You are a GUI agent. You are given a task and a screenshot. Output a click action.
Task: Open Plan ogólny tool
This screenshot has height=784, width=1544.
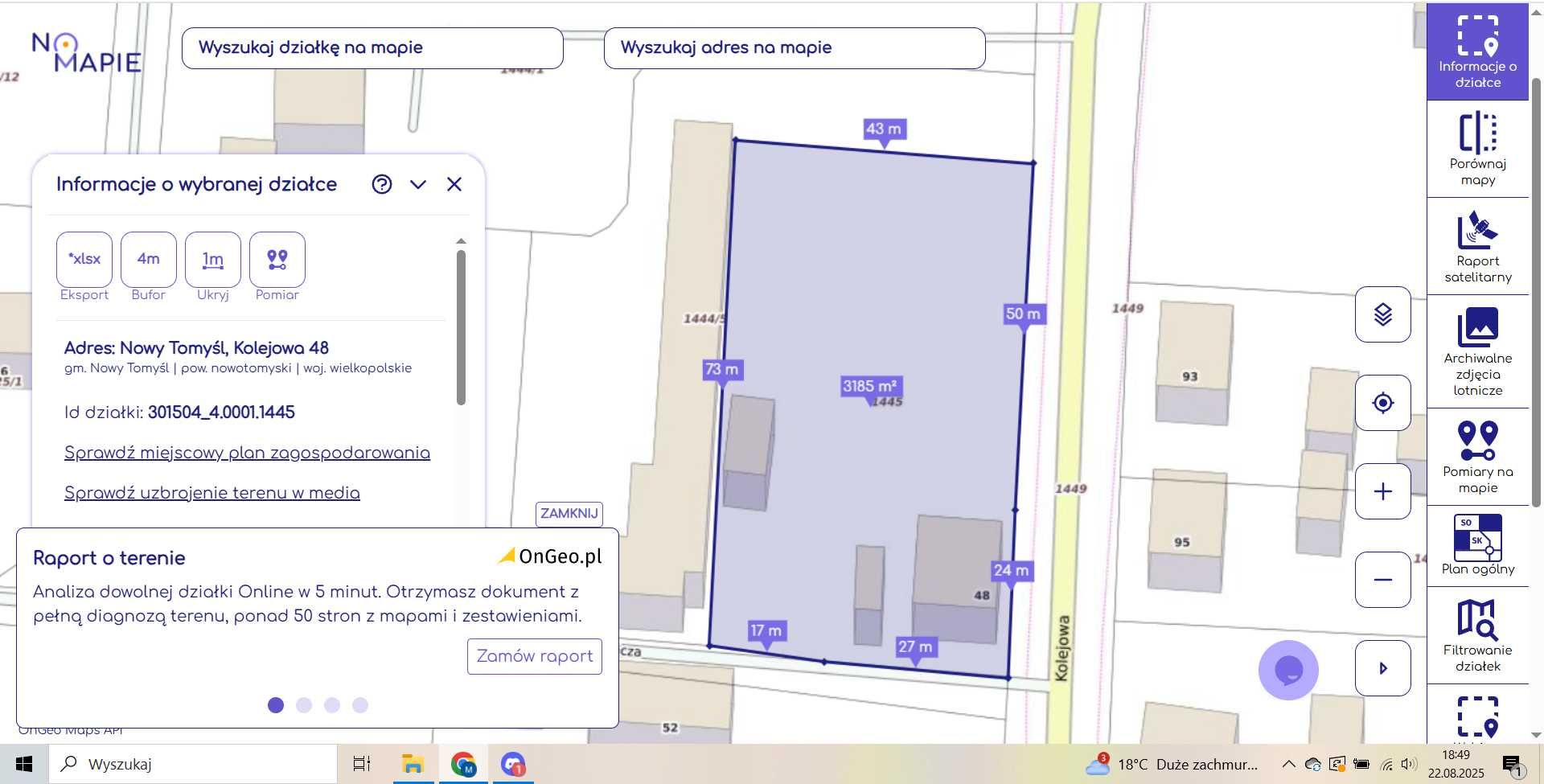pos(1477,547)
